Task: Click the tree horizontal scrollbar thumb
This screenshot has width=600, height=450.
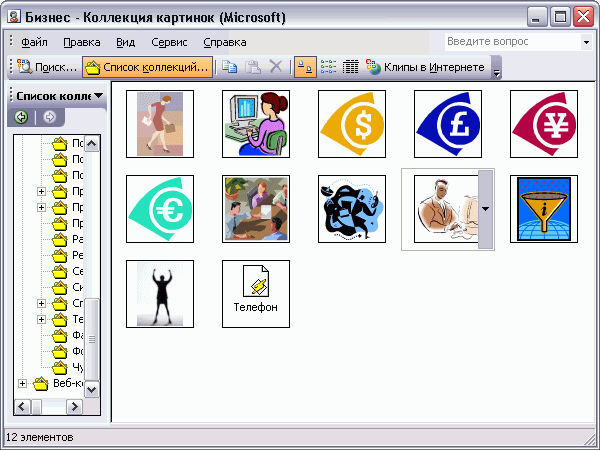Action: 36,406
